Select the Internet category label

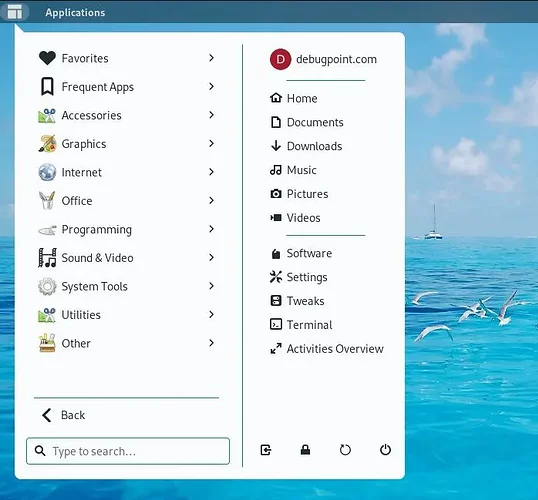82,172
